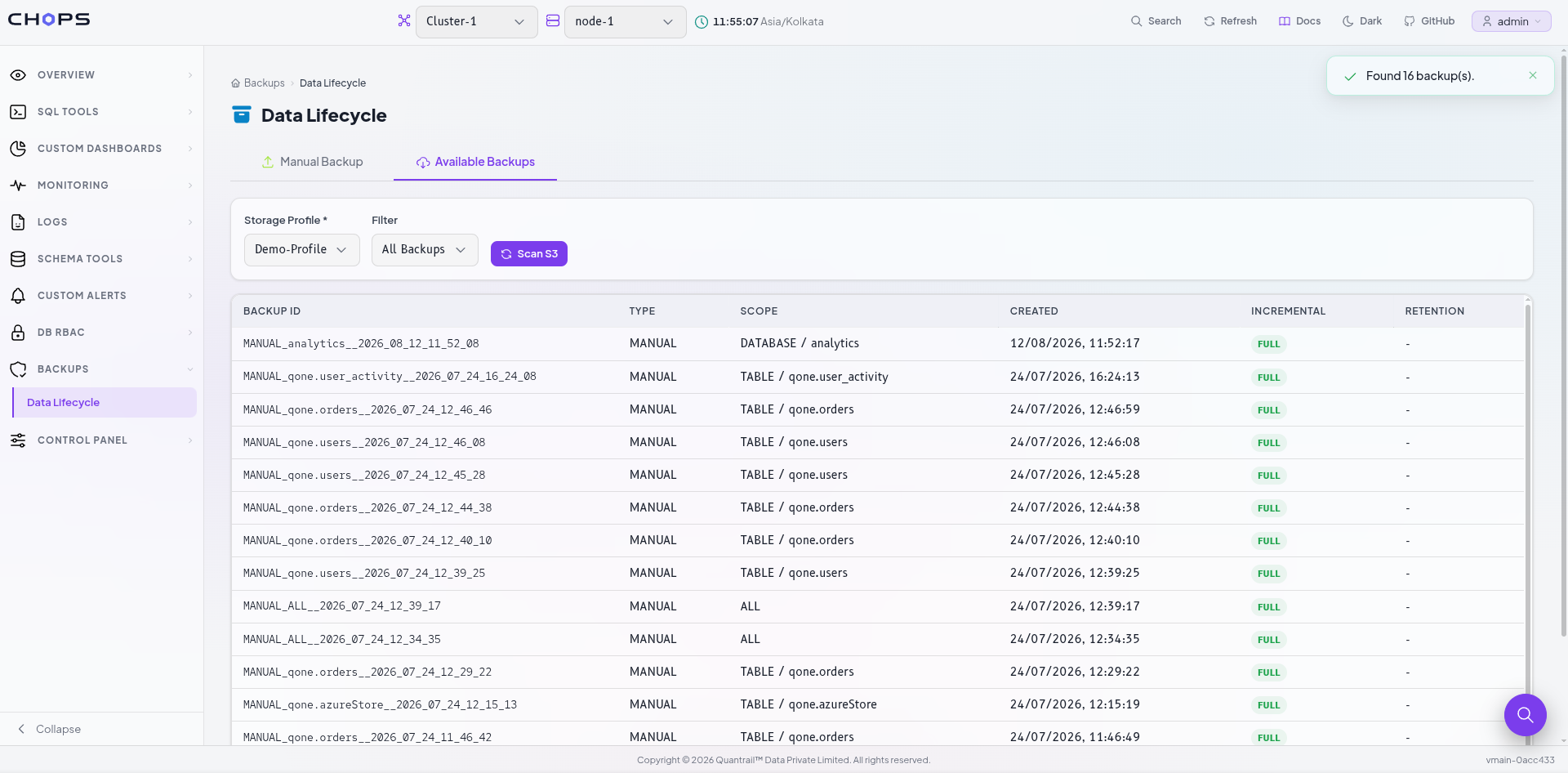The height and width of the screenshot is (773, 1568).
Task: Open the All Backups filter dropdown
Action: click(425, 249)
